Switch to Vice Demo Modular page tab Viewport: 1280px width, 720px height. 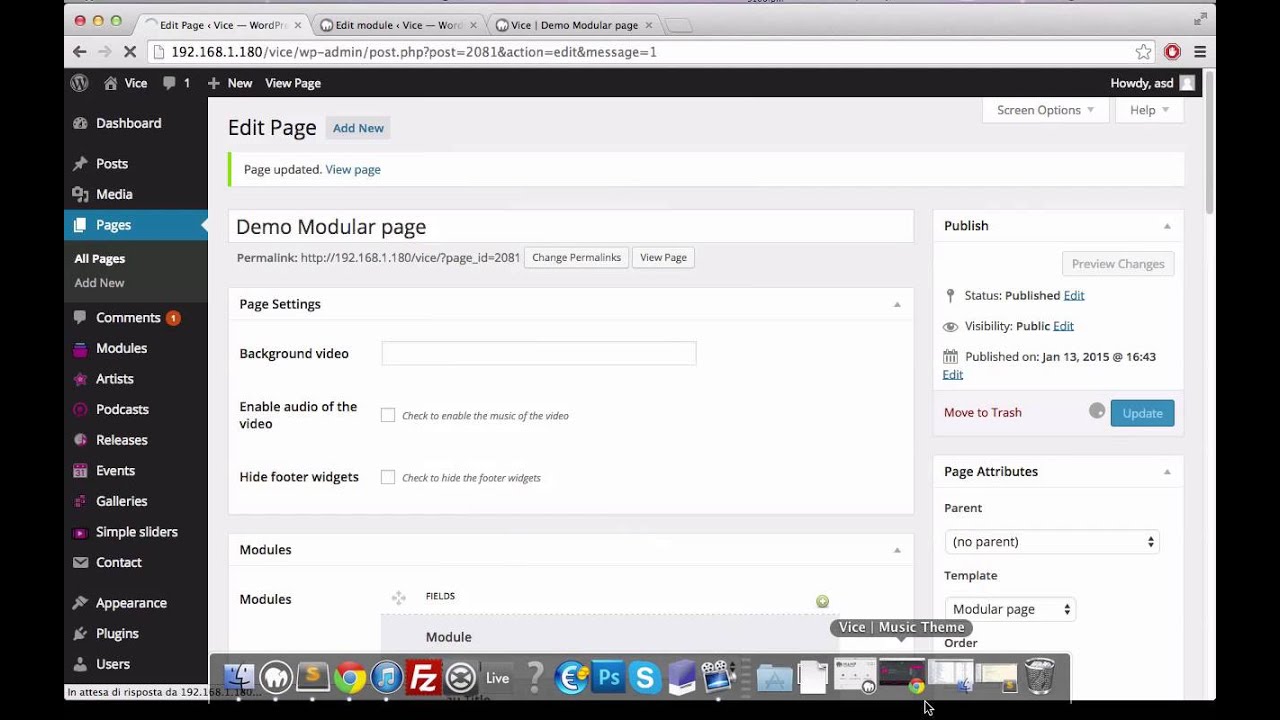pyautogui.click(x=573, y=25)
